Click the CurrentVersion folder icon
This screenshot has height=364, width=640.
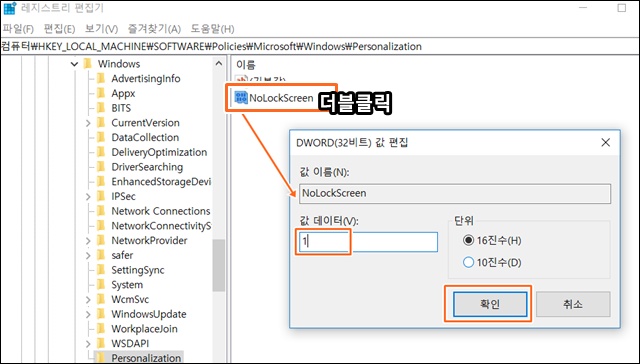tap(100, 122)
